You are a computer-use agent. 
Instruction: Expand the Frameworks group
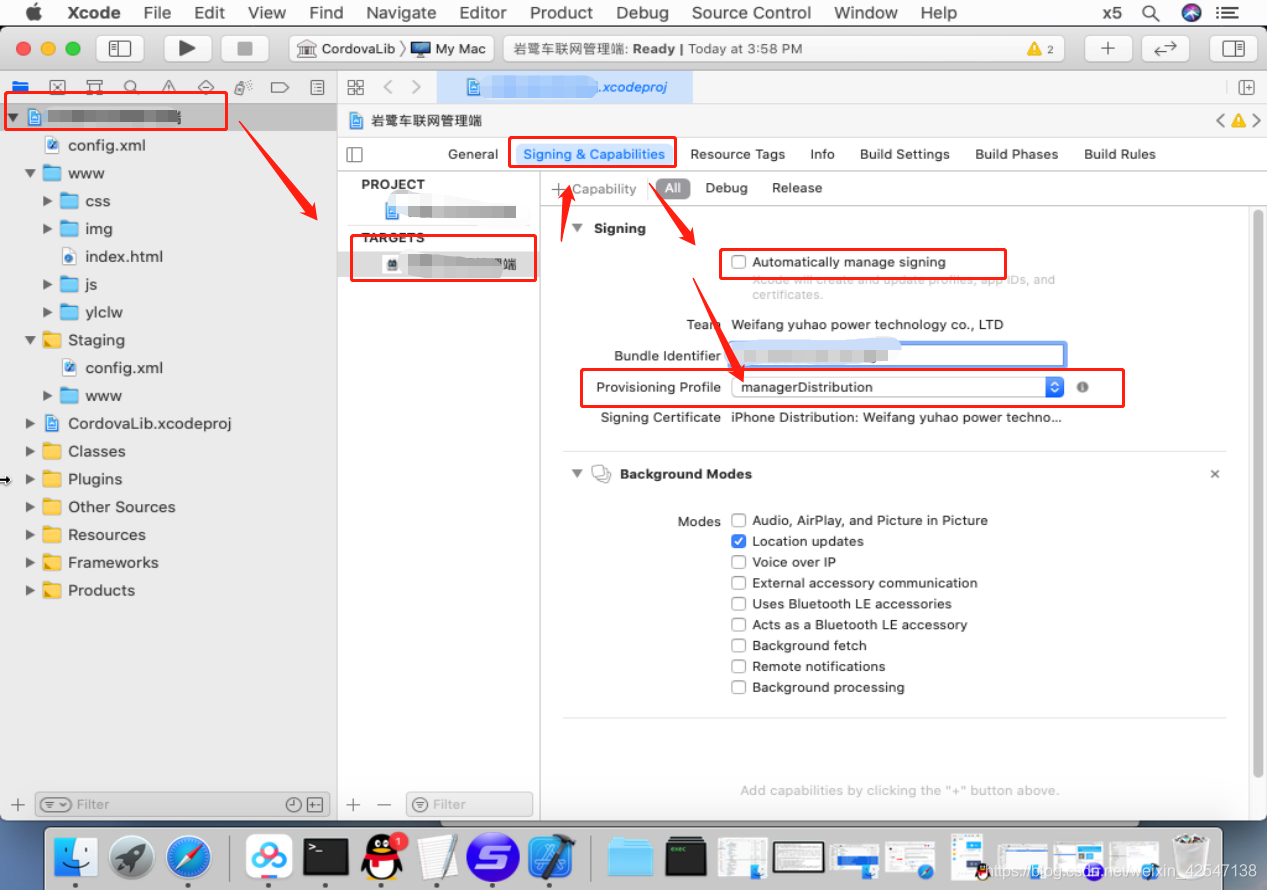[30, 562]
